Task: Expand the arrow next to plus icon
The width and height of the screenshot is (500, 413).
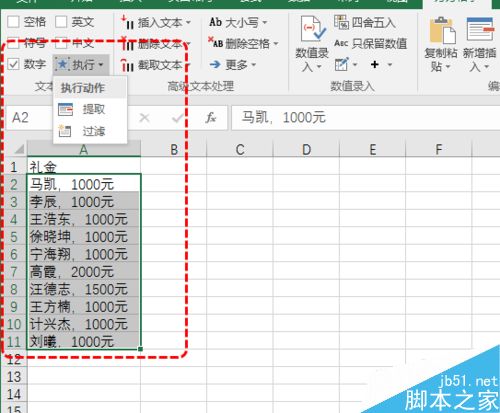Action: [389, 65]
